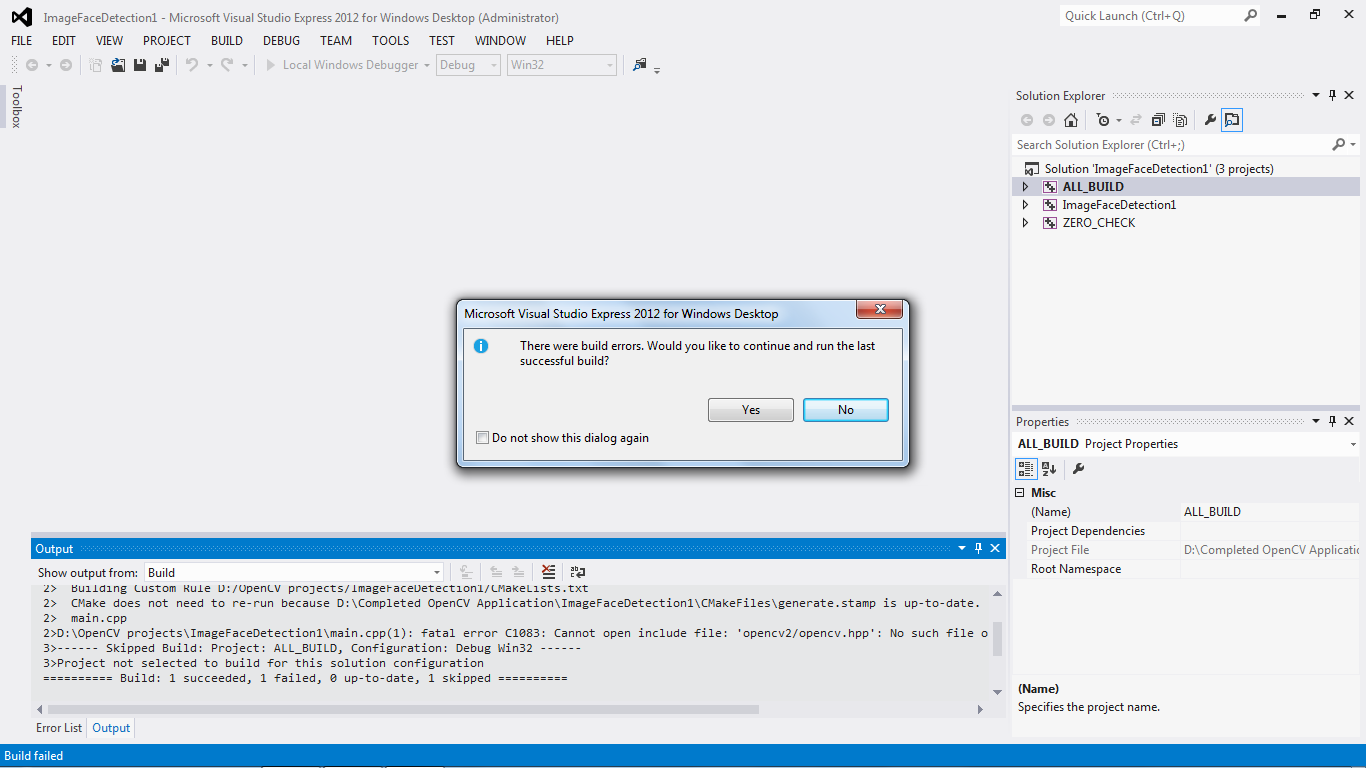Click the Solution Explorer Properties wrench icon
Viewport: 1366px width, 768px height.
coord(1210,120)
